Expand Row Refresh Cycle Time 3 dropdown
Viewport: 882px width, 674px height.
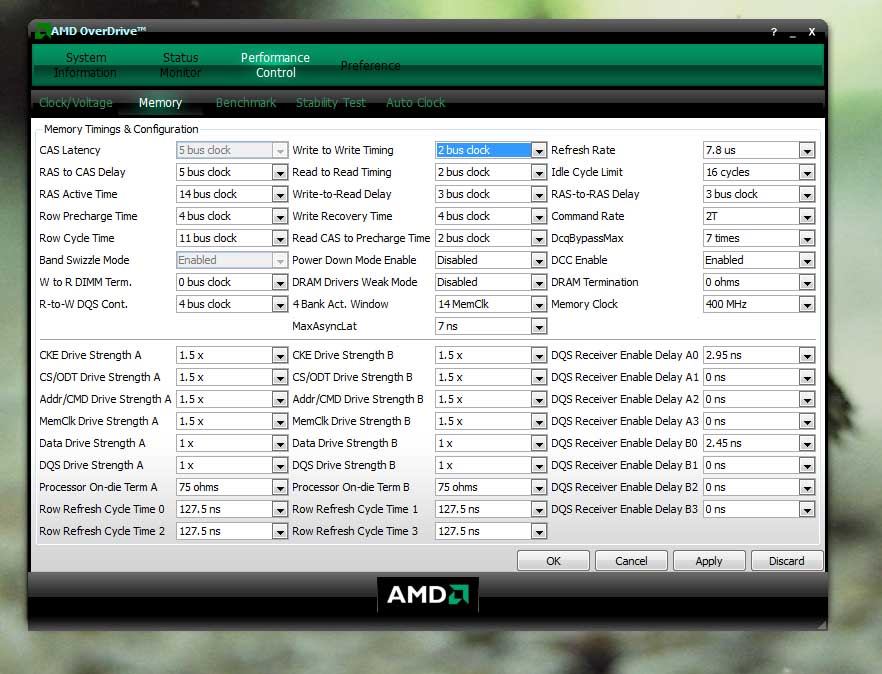(x=539, y=531)
